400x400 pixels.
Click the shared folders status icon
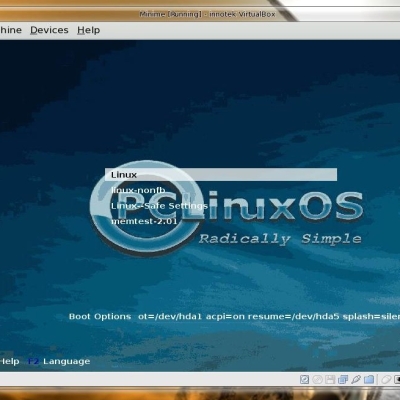click(x=369, y=379)
